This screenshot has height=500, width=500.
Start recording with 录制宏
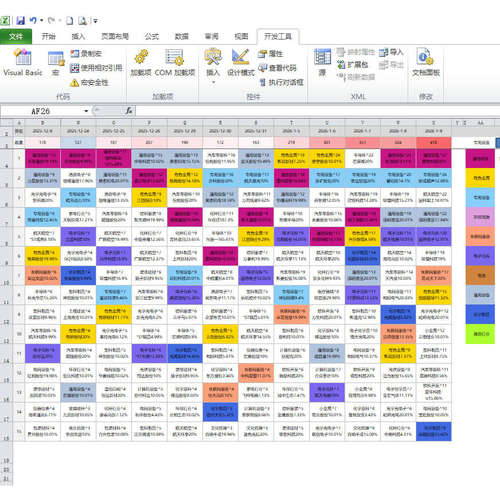[x=86, y=53]
